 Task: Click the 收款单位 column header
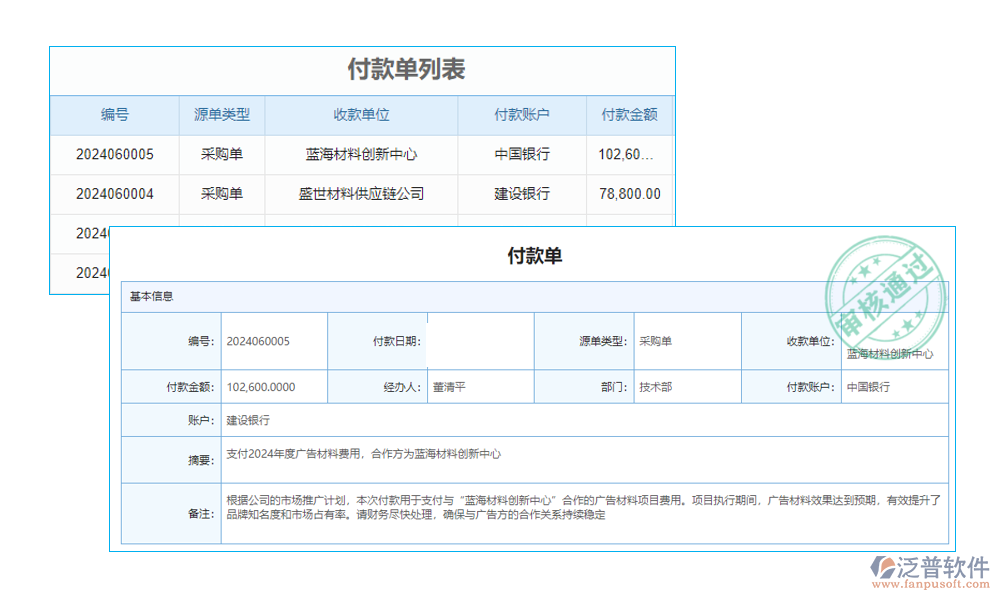pos(360,114)
